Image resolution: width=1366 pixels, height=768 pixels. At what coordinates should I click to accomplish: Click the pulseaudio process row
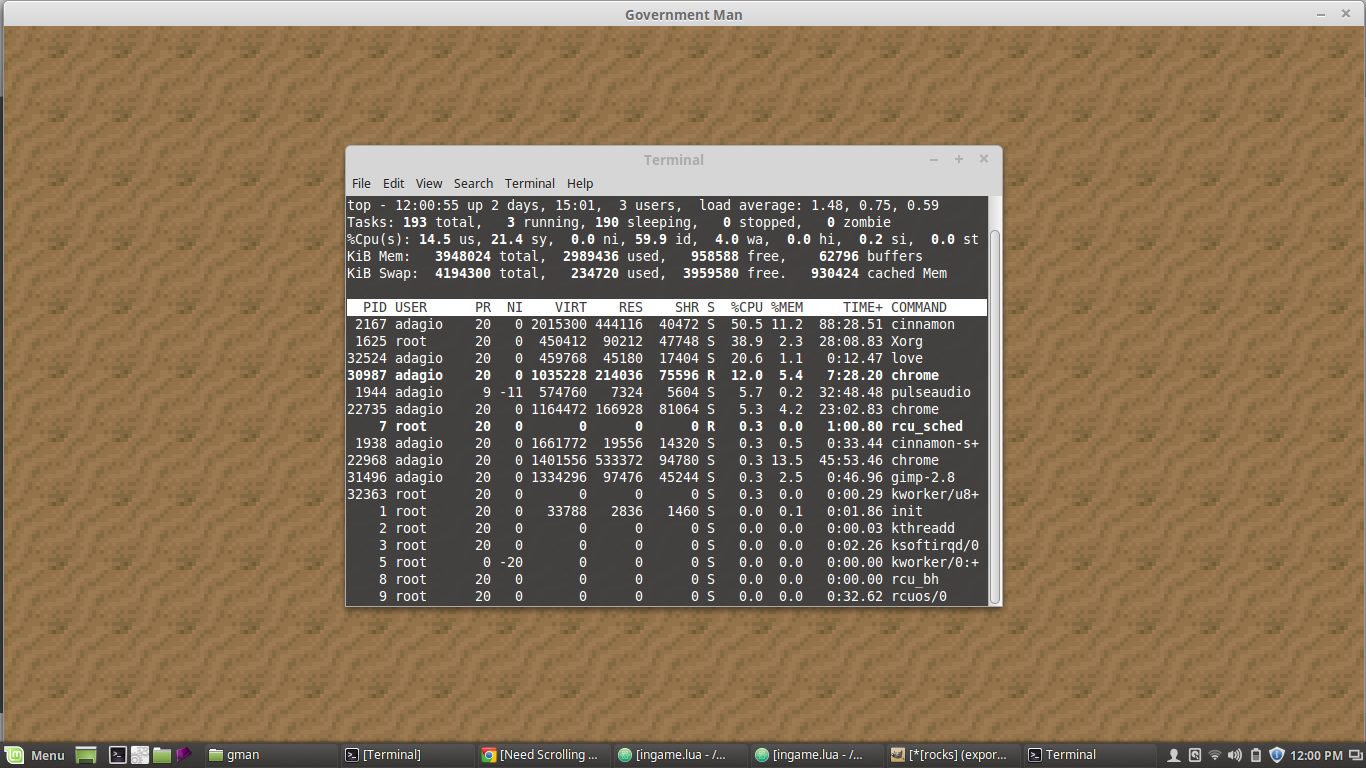click(x=667, y=392)
